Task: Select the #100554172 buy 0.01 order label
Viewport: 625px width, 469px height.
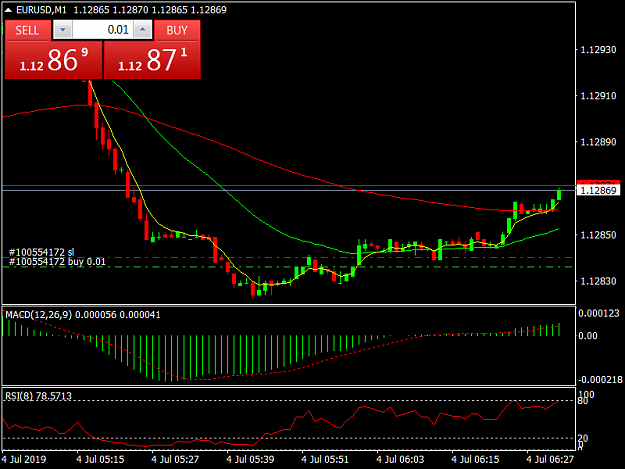Action: click(x=57, y=262)
